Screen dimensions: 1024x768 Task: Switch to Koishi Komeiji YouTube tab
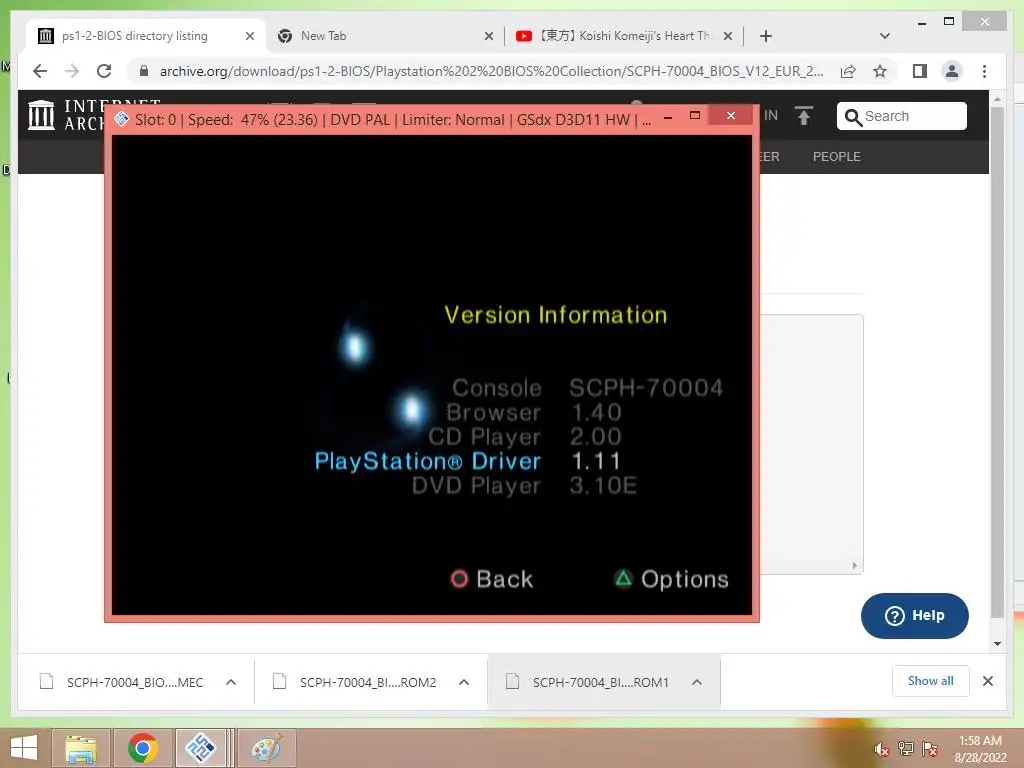tap(624, 36)
